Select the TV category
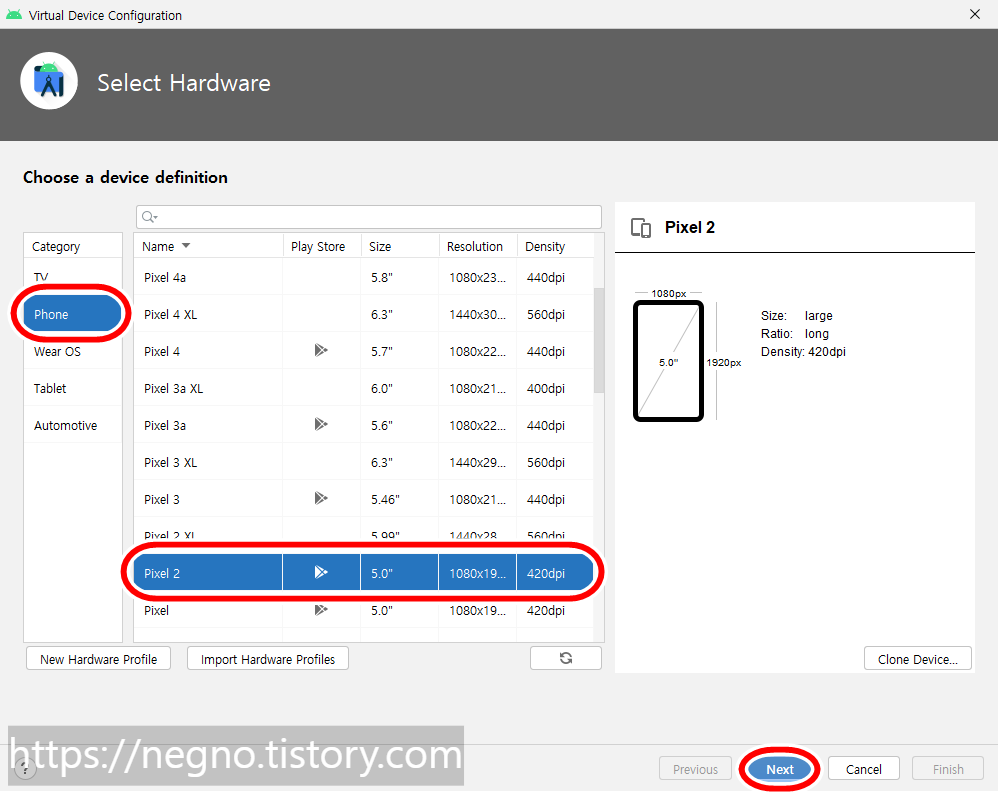The width and height of the screenshot is (998, 795). (73, 277)
